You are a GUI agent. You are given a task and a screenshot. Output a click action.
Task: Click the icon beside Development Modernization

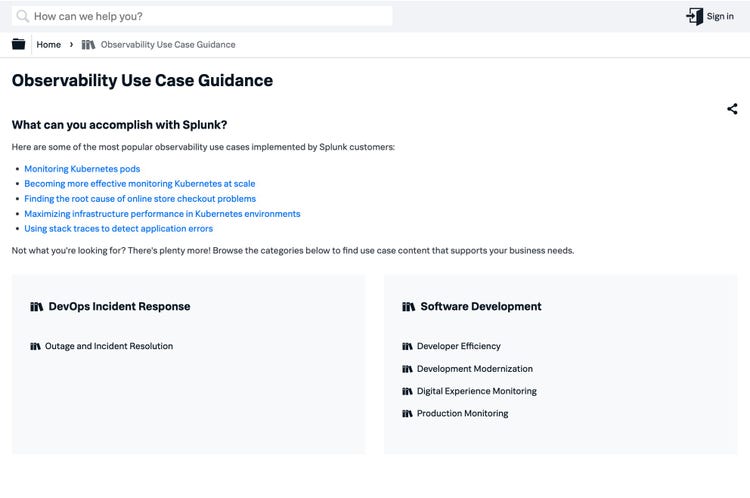[407, 369]
